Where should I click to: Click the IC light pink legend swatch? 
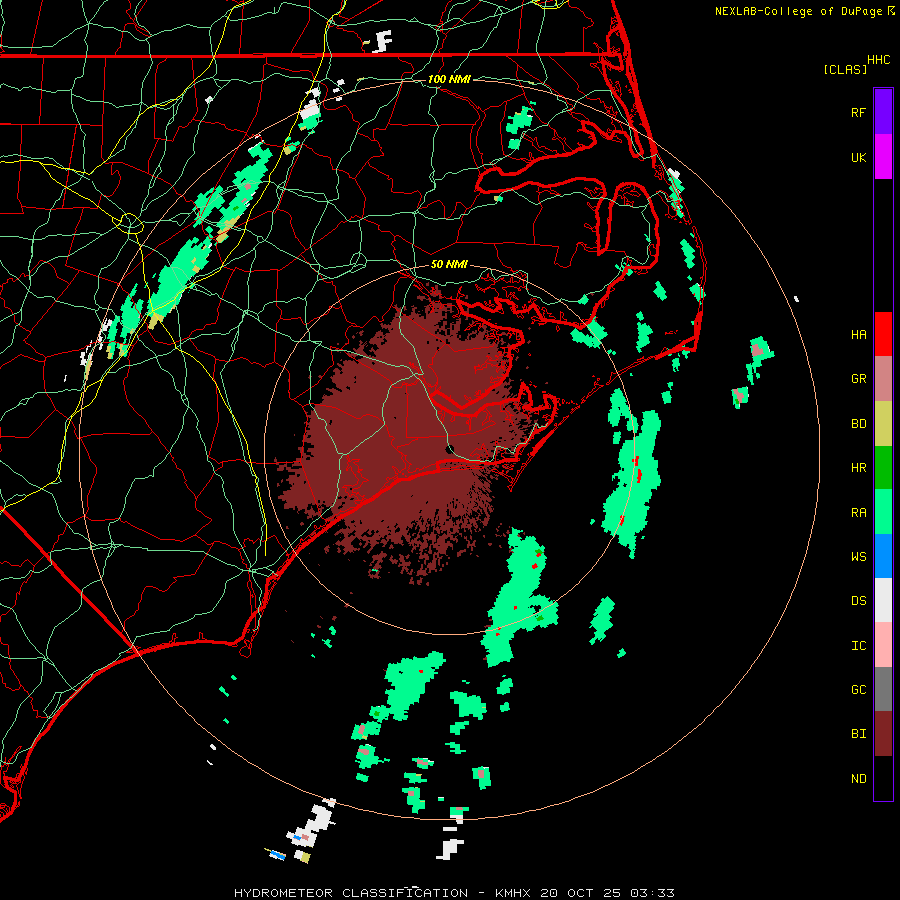[x=883, y=645]
